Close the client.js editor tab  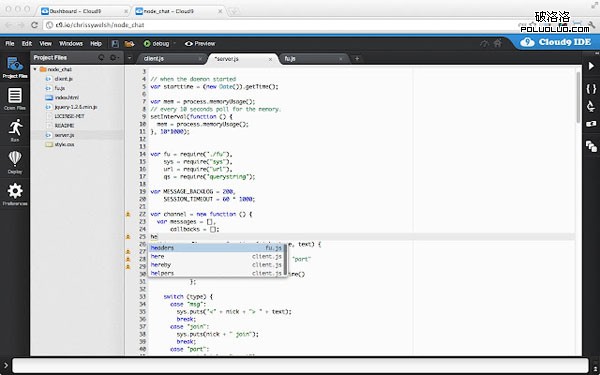pyautogui.click(x=200, y=59)
